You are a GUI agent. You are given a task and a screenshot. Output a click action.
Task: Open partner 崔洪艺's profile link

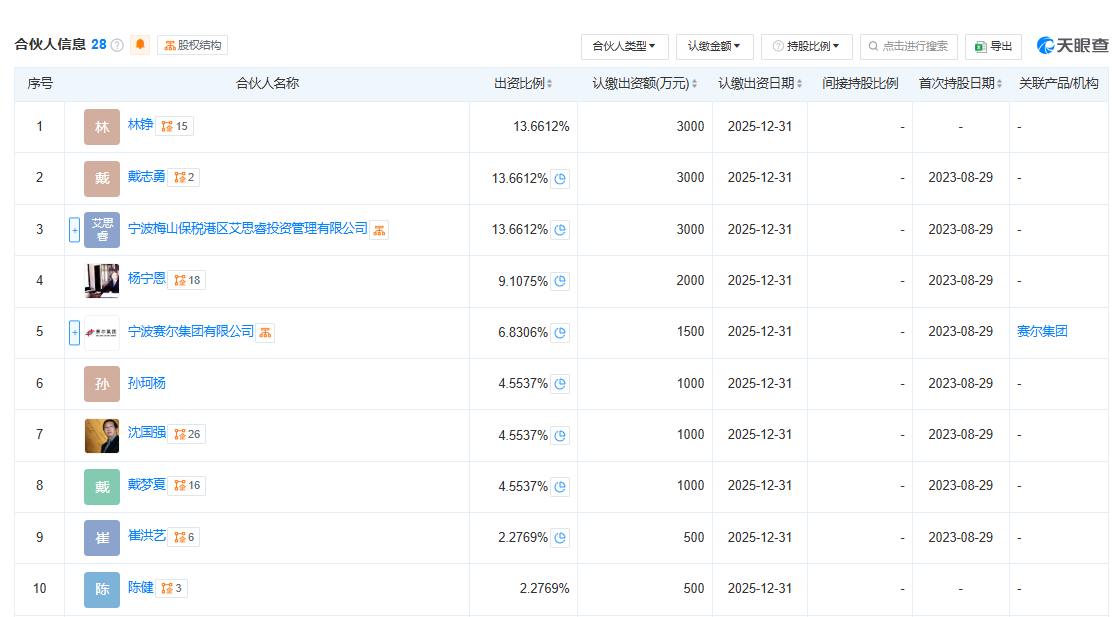coord(146,536)
